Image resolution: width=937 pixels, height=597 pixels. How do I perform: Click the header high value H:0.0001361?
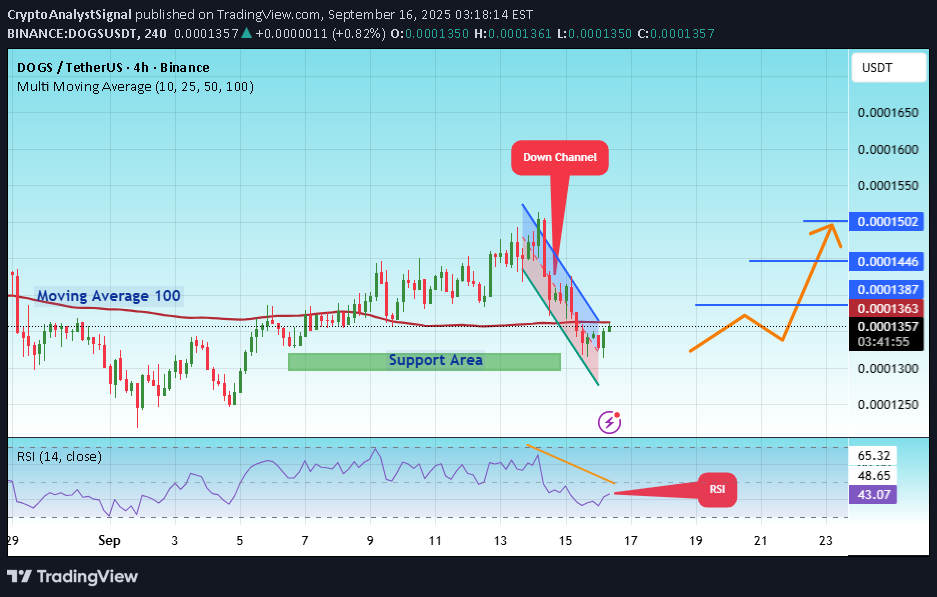(513, 33)
